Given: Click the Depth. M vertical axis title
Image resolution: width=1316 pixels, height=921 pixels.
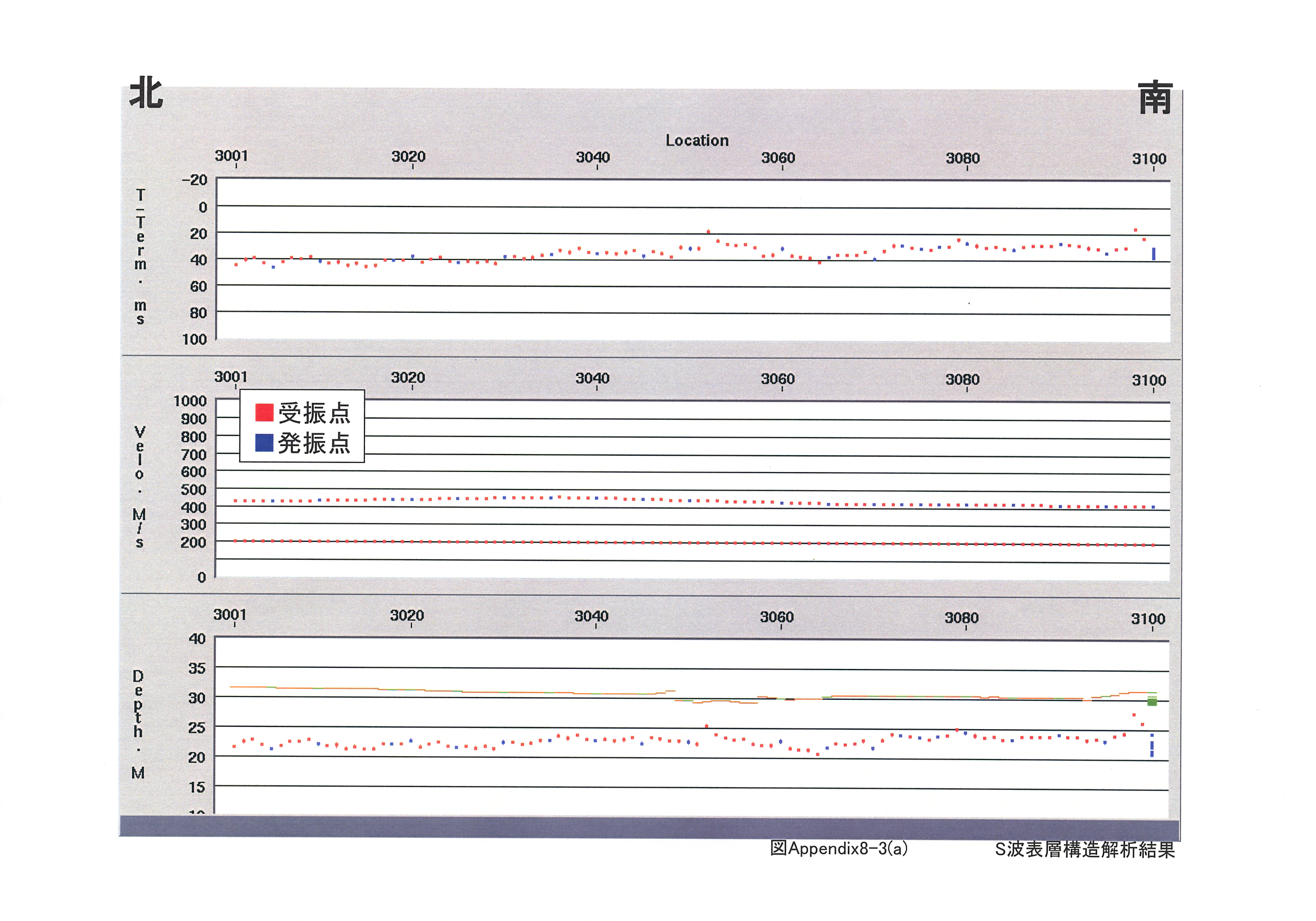Looking at the screenshot, I should click(138, 724).
